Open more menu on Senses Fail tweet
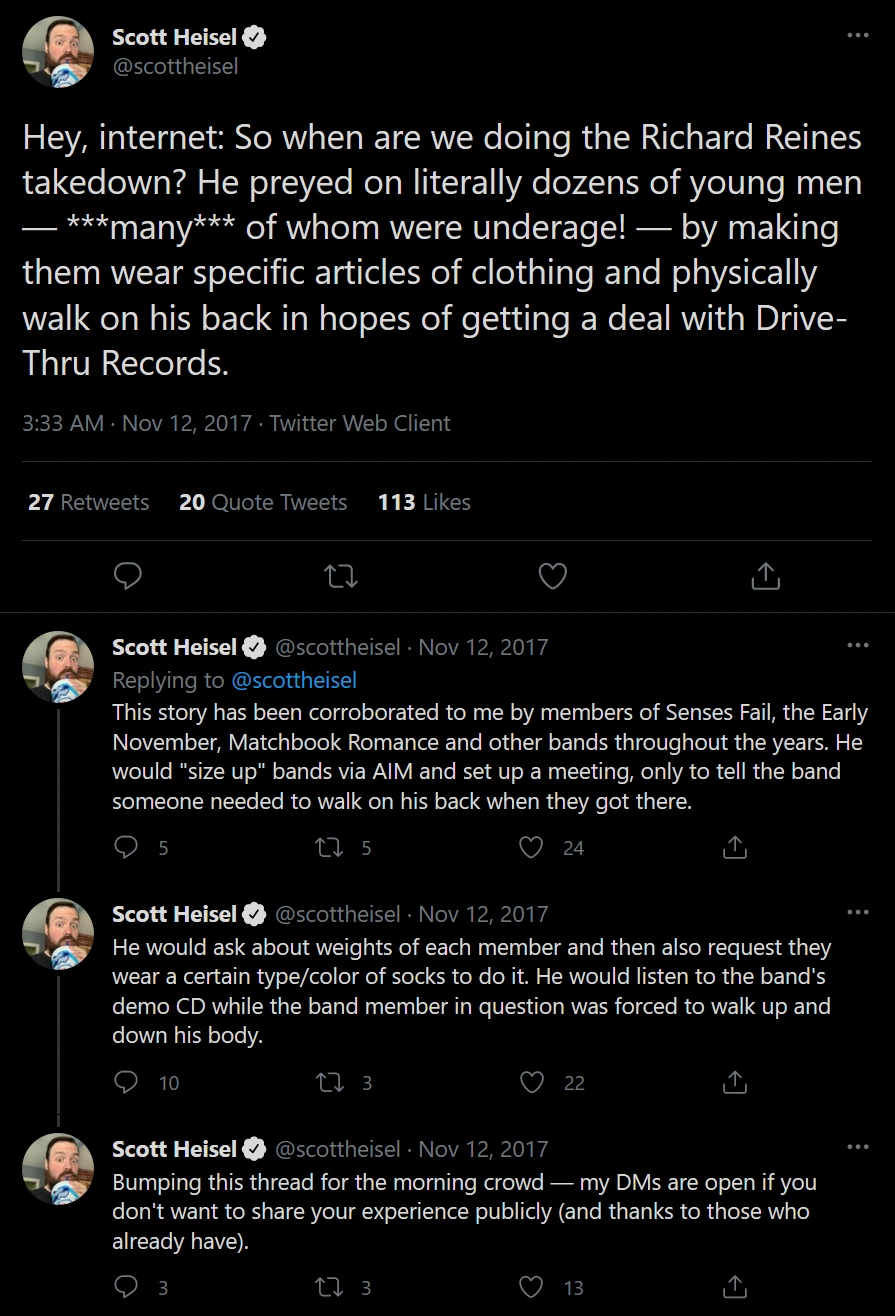Screen dimensions: 895x1316 click(x=857, y=646)
